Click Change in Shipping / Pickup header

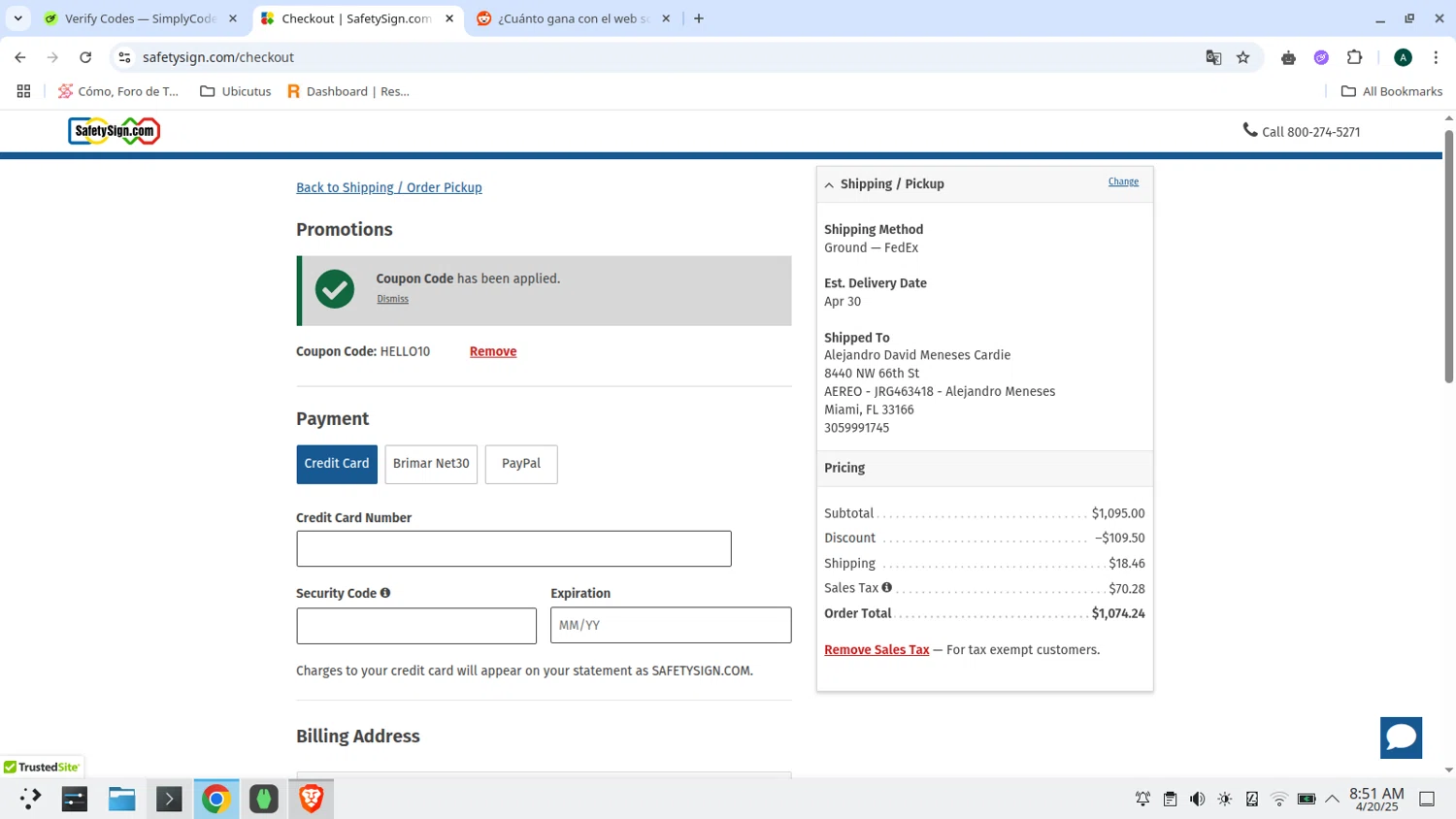pos(1123,181)
